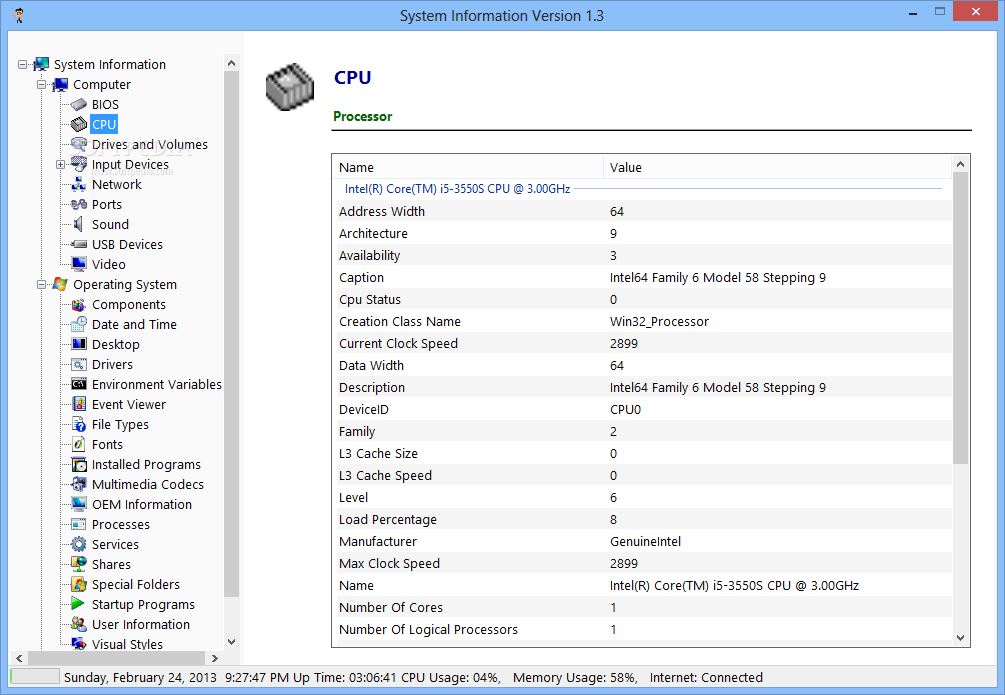Select the USB Devices entry
The height and width of the screenshot is (695, 1005).
coord(127,244)
